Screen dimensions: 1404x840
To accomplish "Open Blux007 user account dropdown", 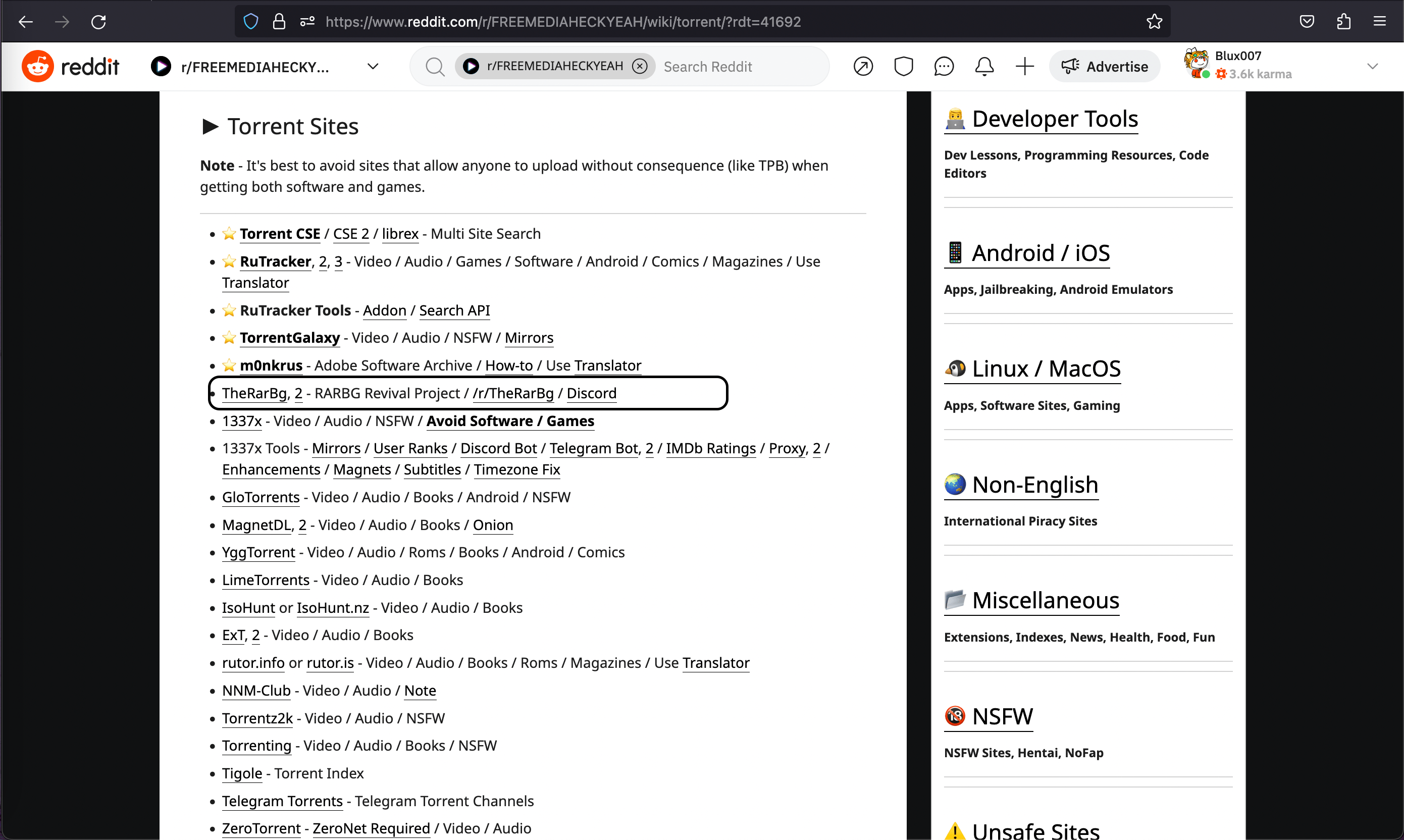I will [x=1372, y=66].
